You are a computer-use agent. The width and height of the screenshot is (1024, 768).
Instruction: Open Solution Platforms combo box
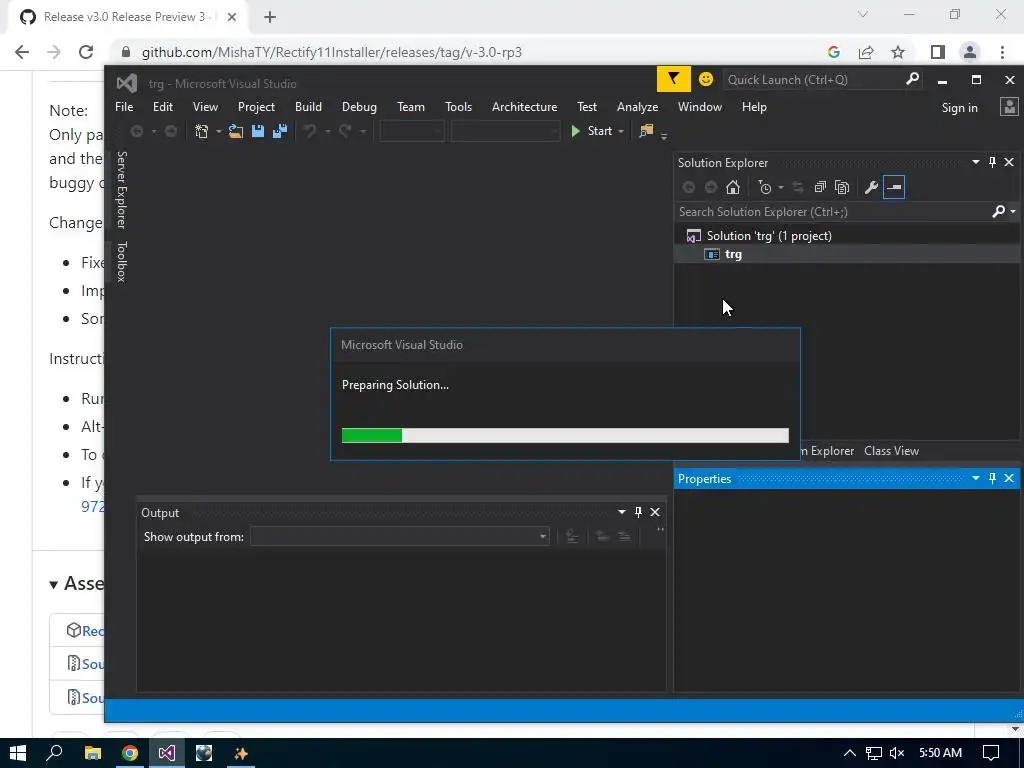(505, 131)
